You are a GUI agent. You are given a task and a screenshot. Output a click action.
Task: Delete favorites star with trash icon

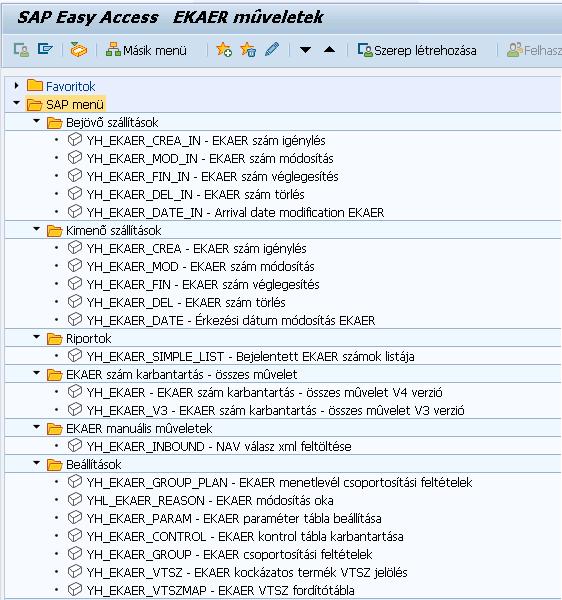click(248, 50)
